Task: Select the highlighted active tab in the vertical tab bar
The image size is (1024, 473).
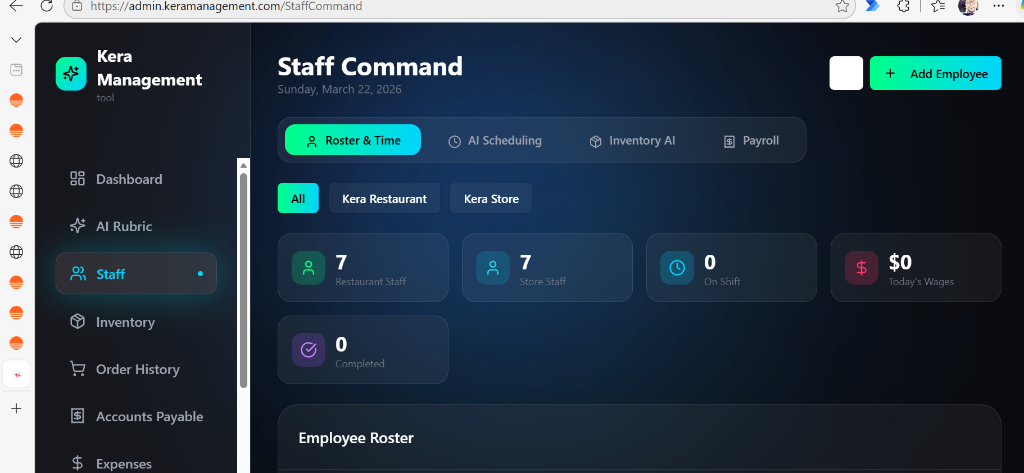Action: click(17, 374)
